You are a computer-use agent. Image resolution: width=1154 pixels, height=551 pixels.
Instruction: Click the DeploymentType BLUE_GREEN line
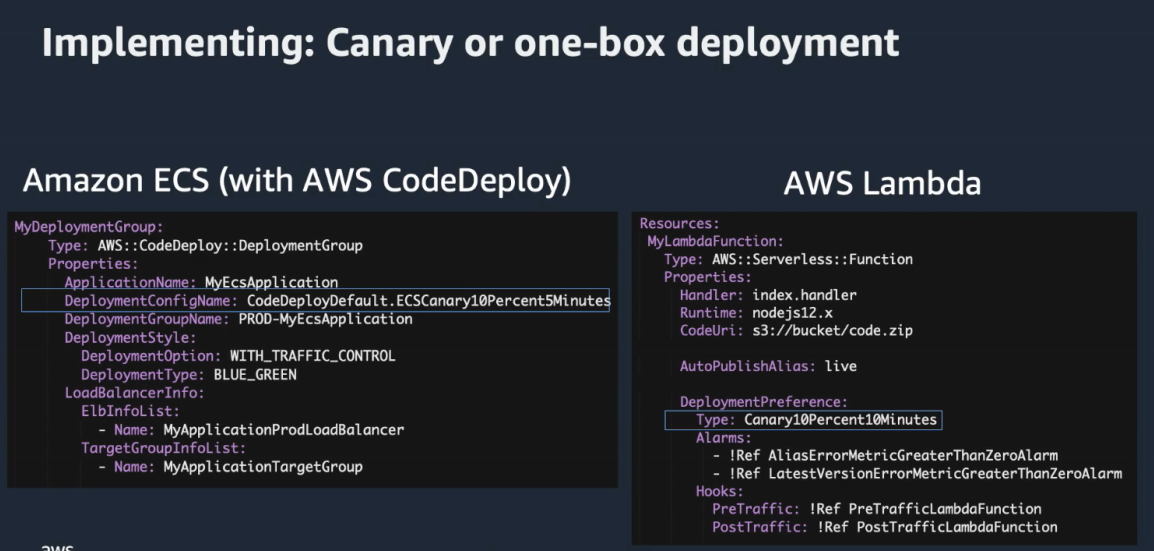189,374
